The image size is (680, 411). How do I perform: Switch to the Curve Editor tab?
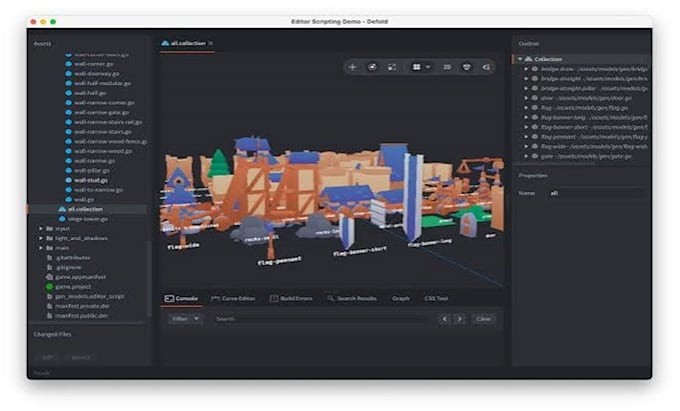(x=233, y=298)
